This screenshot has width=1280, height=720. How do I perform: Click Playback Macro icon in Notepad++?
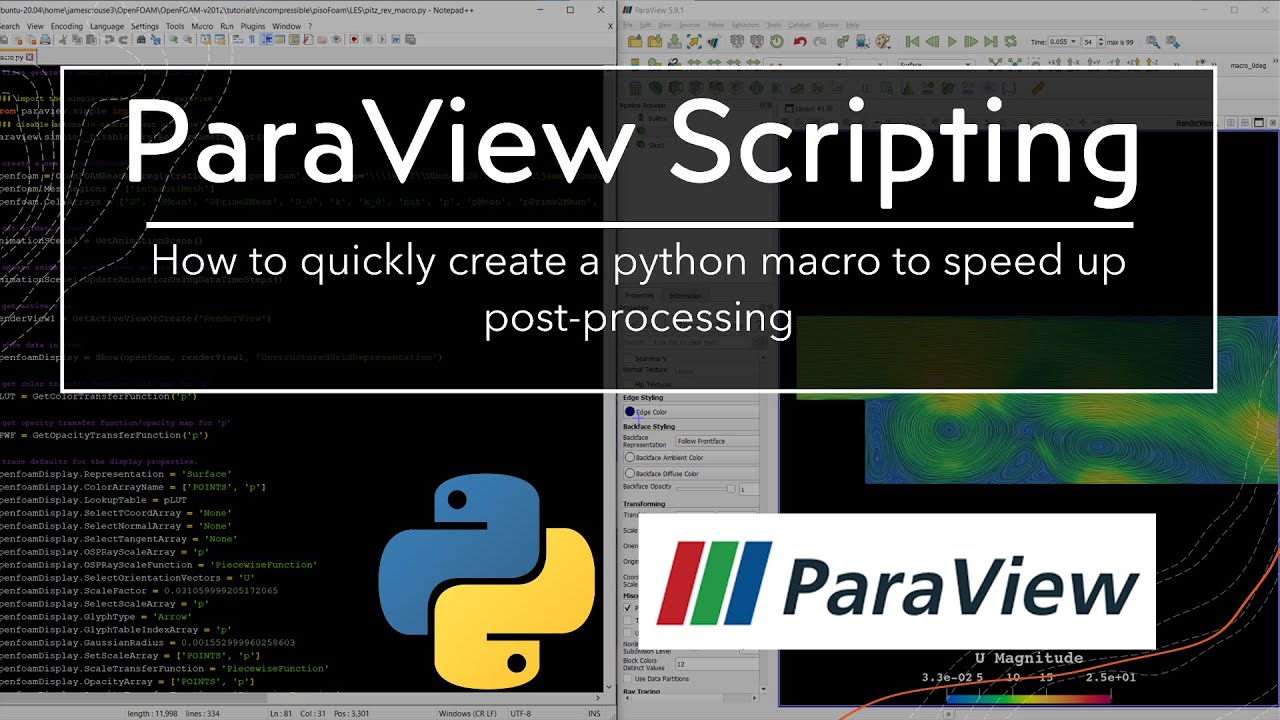[382, 40]
